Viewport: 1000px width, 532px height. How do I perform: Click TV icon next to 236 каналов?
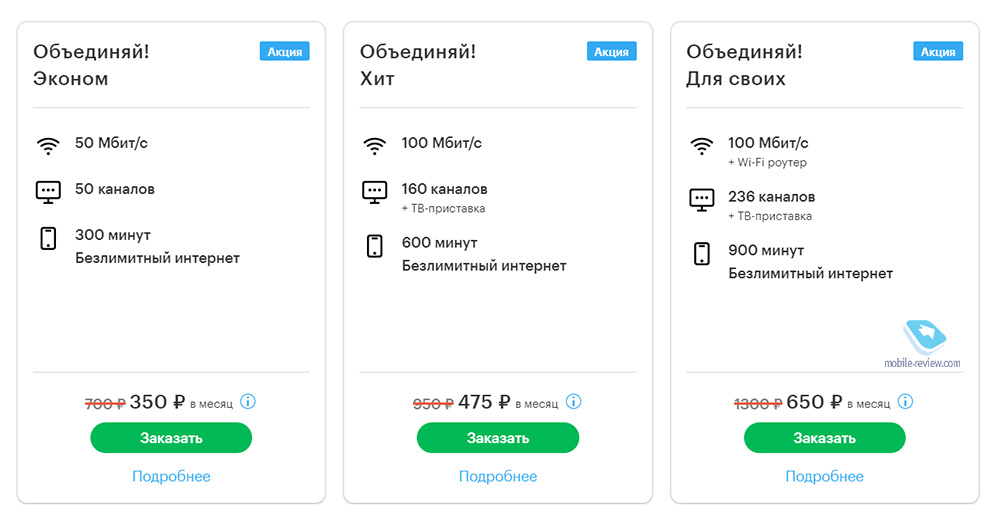click(701, 199)
